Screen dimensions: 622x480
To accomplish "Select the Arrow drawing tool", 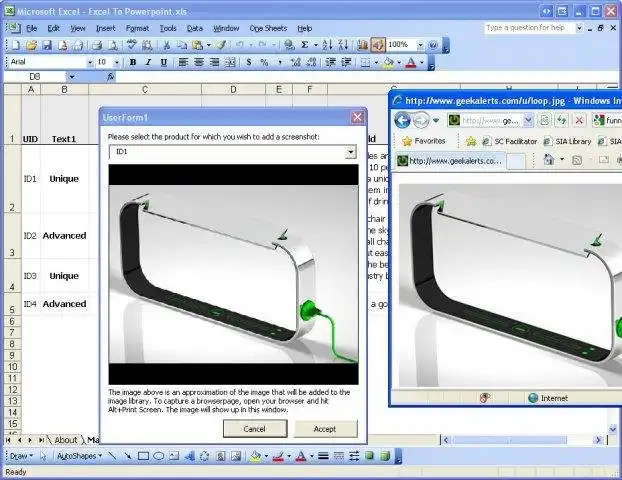I will pos(127,456).
